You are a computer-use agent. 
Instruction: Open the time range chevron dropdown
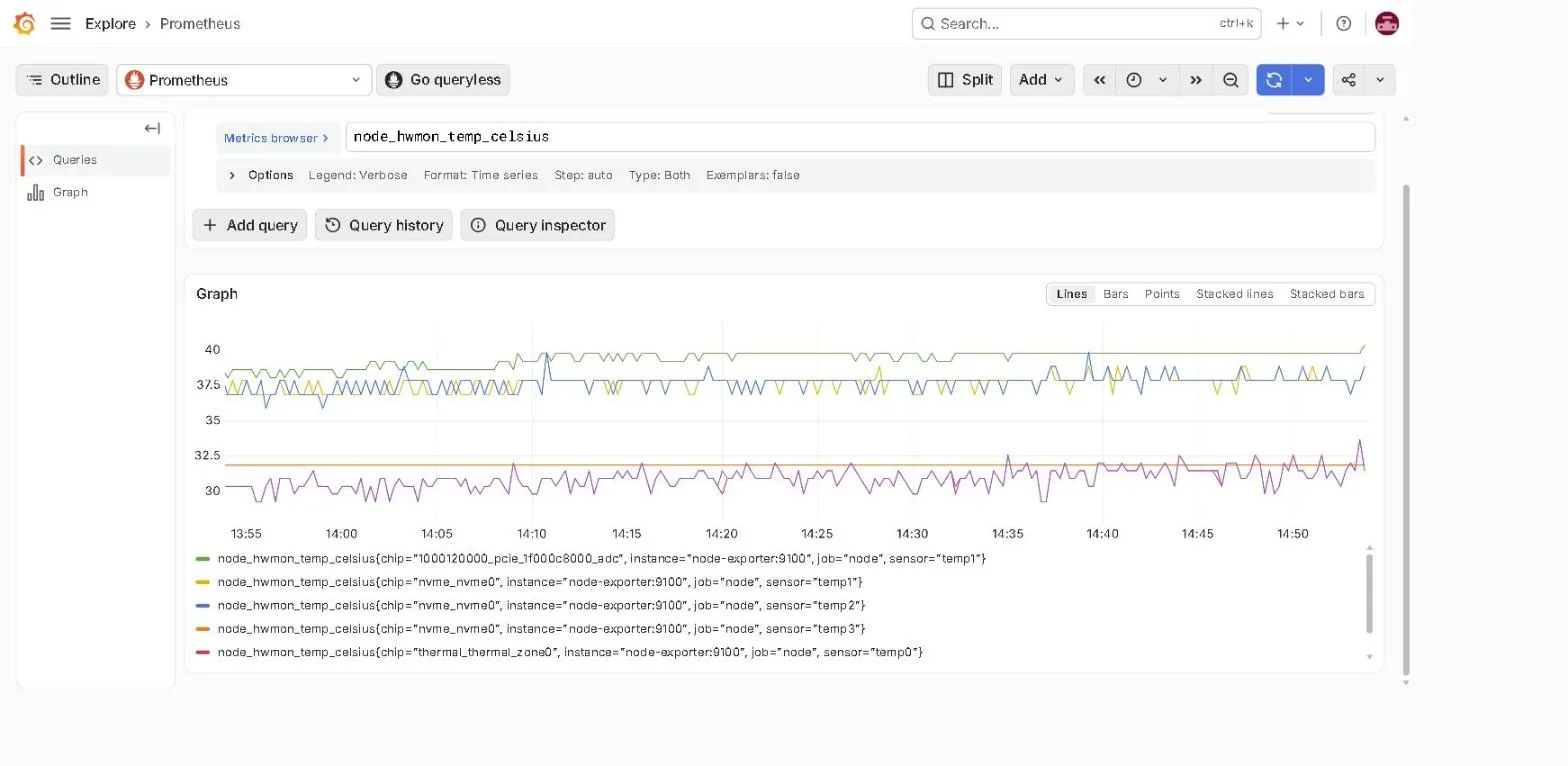coord(1163,80)
